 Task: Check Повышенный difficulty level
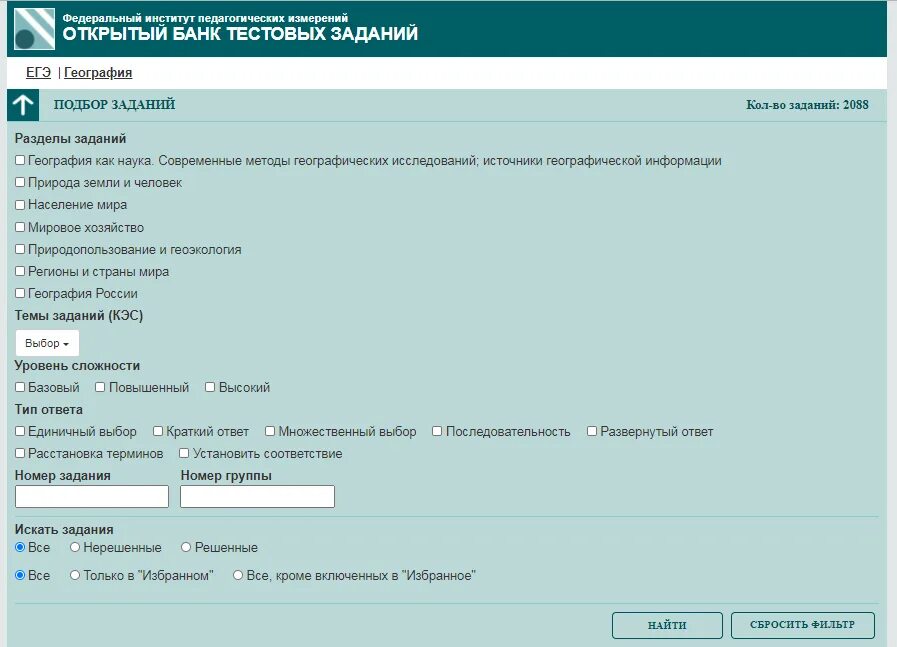pos(100,387)
